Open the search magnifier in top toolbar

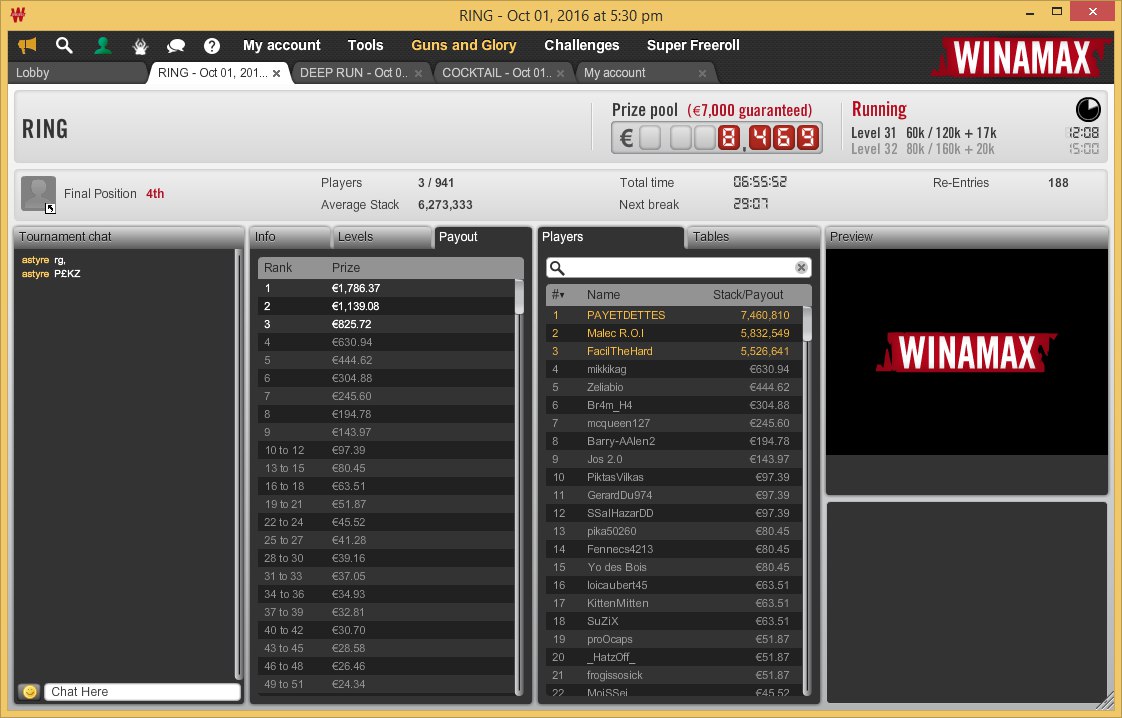(x=64, y=46)
